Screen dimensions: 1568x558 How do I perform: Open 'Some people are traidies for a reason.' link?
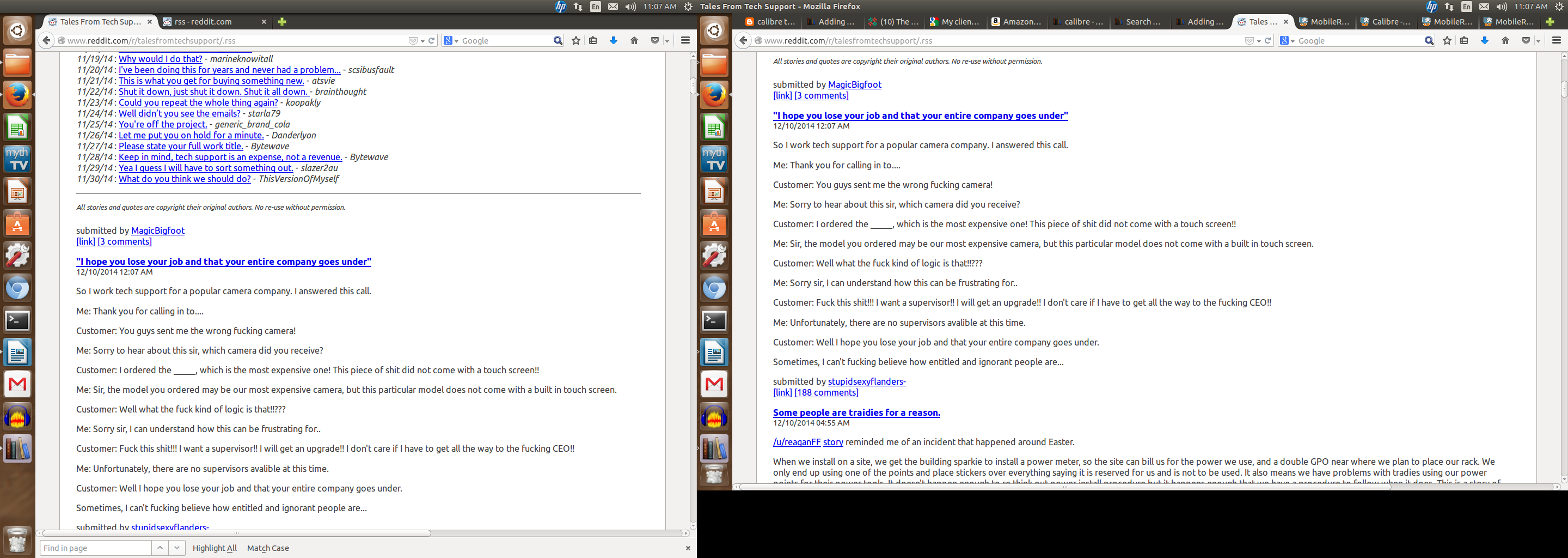856,413
